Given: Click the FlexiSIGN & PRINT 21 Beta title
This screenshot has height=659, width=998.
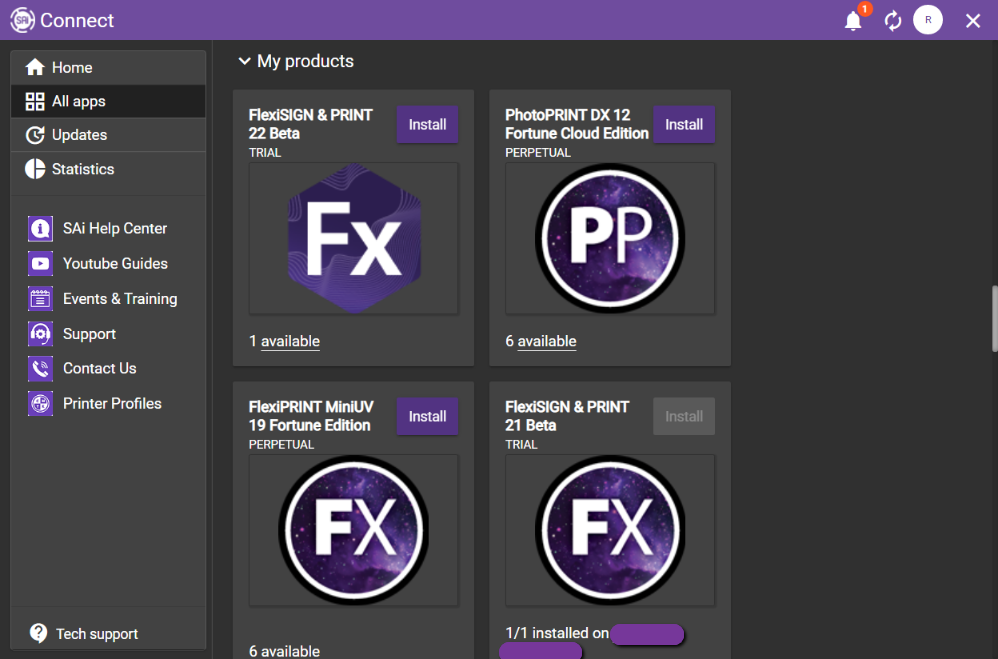Looking at the screenshot, I should [567, 416].
